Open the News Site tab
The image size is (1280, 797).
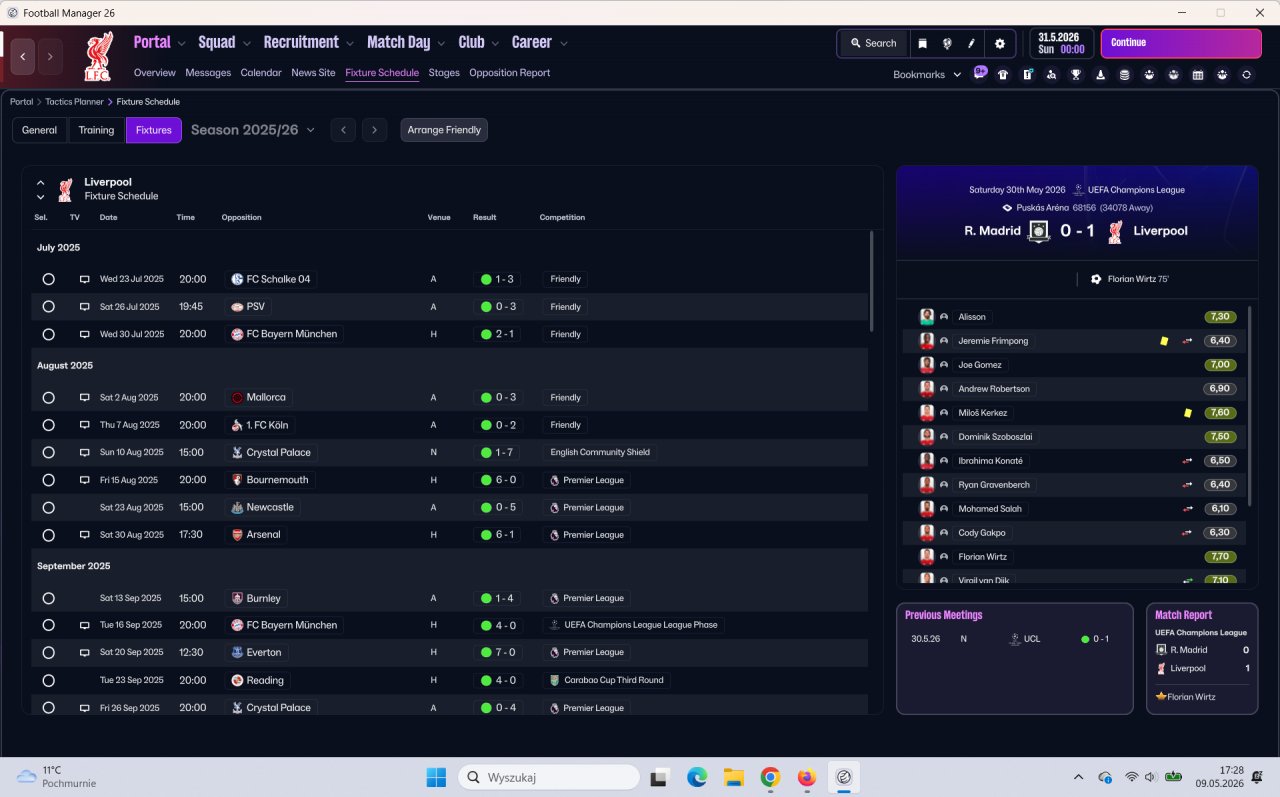pyautogui.click(x=313, y=73)
